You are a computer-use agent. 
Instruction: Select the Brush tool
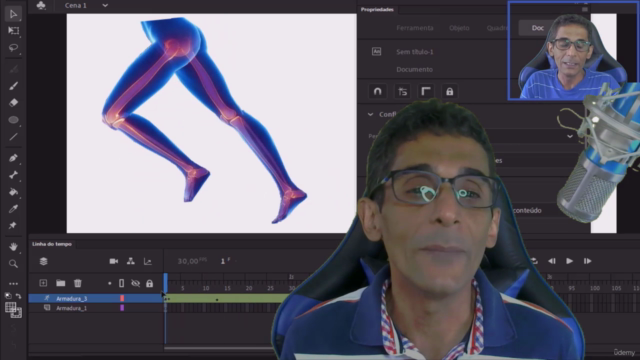13,86
